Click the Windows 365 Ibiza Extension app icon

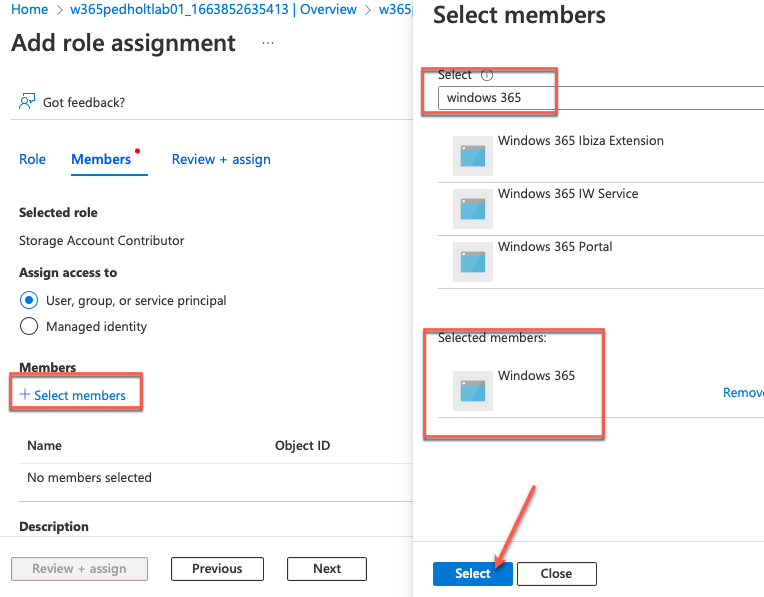coord(473,156)
